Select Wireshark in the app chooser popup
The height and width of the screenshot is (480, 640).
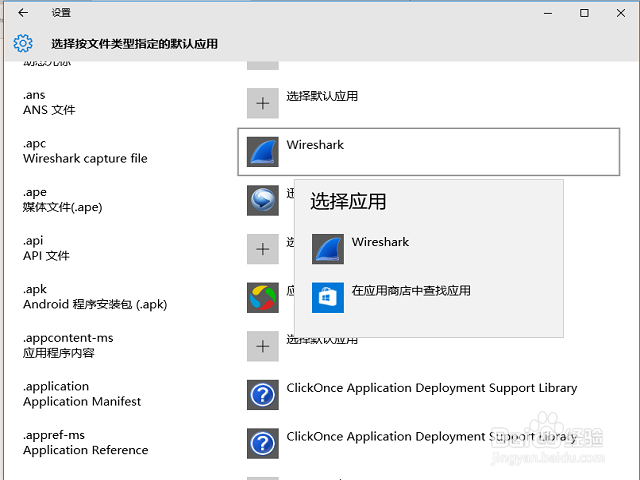click(380, 243)
